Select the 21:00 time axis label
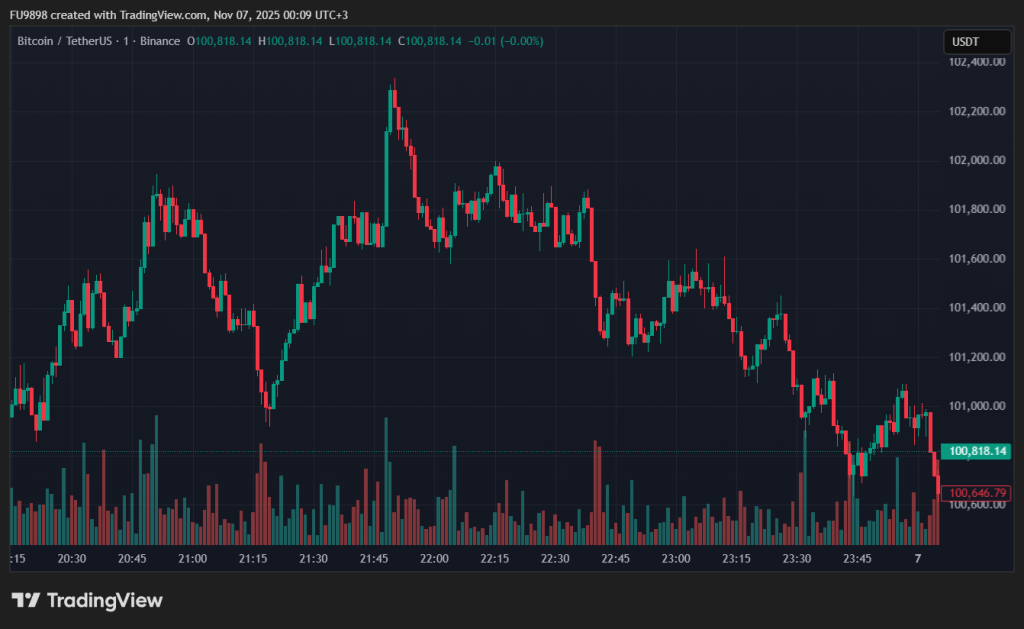1024x629 pixels. pyautogui.click(x=192, y=558)
